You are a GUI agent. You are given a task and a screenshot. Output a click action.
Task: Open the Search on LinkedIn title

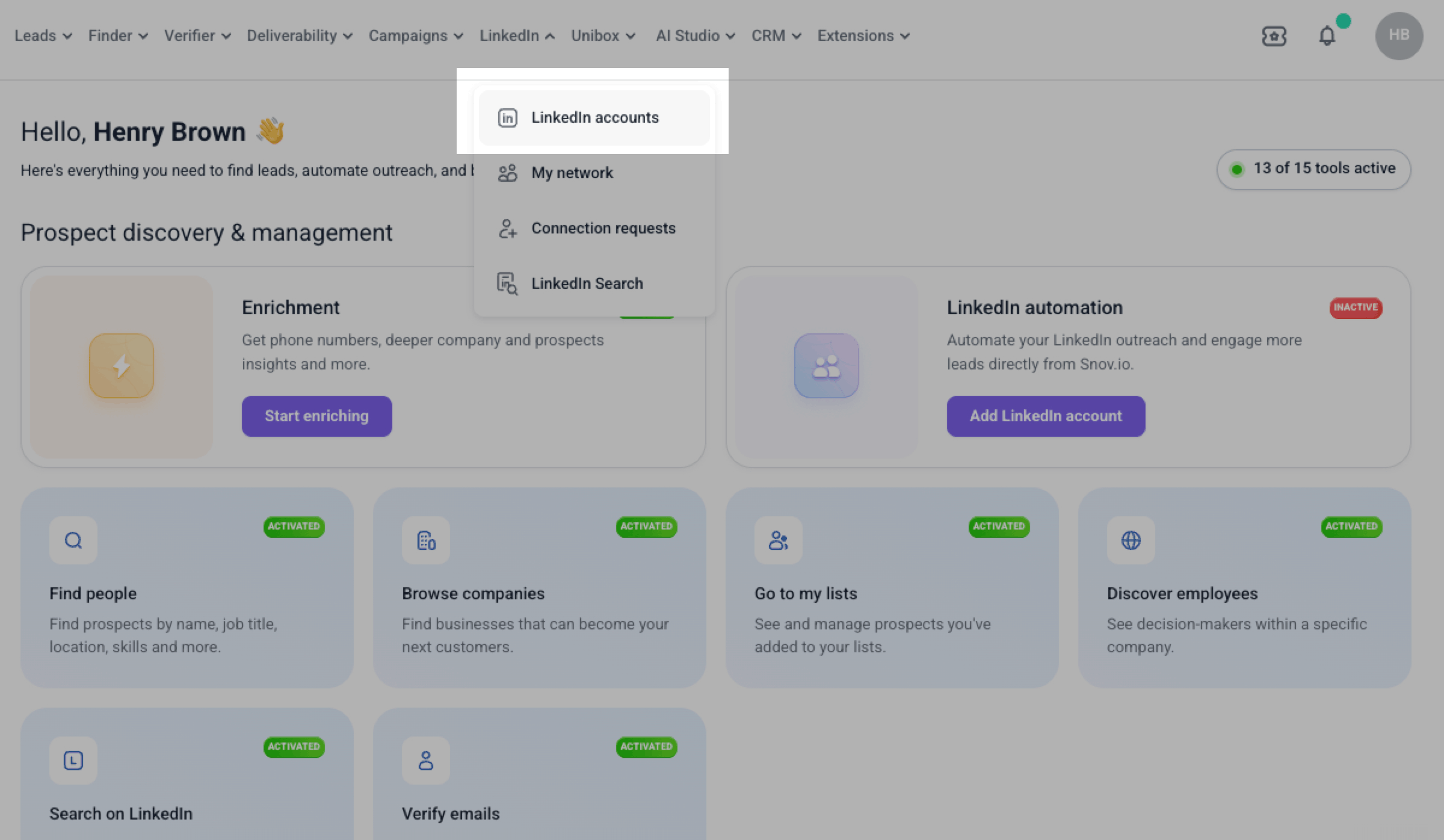(121, 814)
